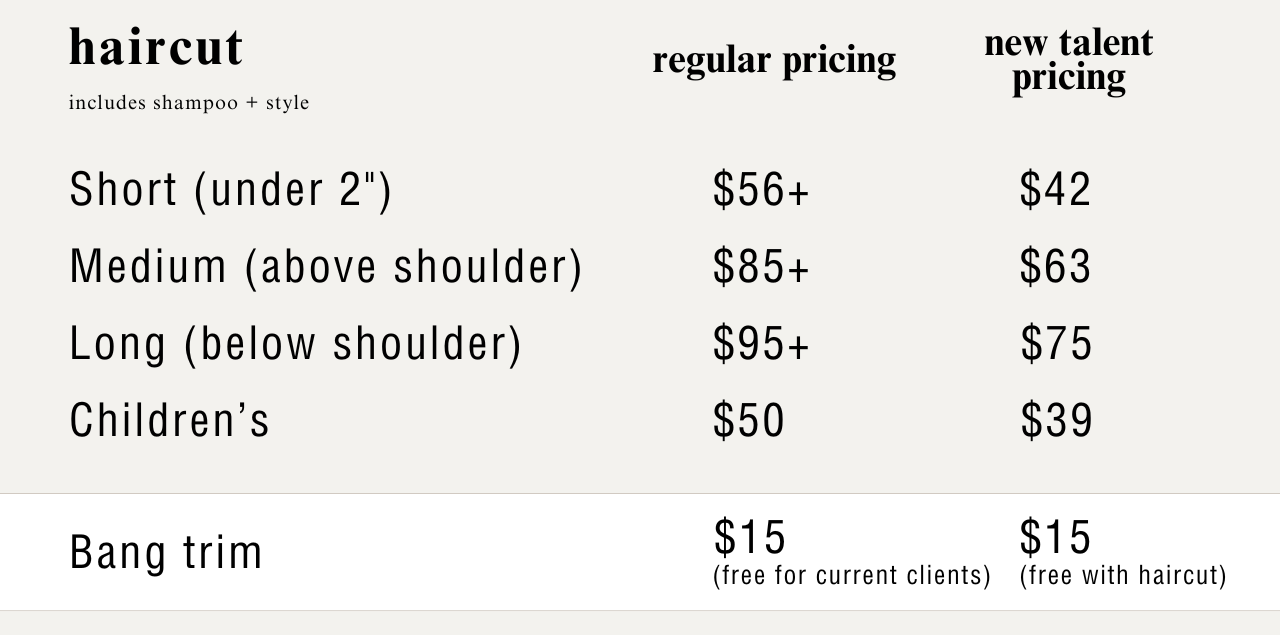This screenshot has height=635, width=1280.
Task: Select the Short (under 2") service
Action: [230, 189]
